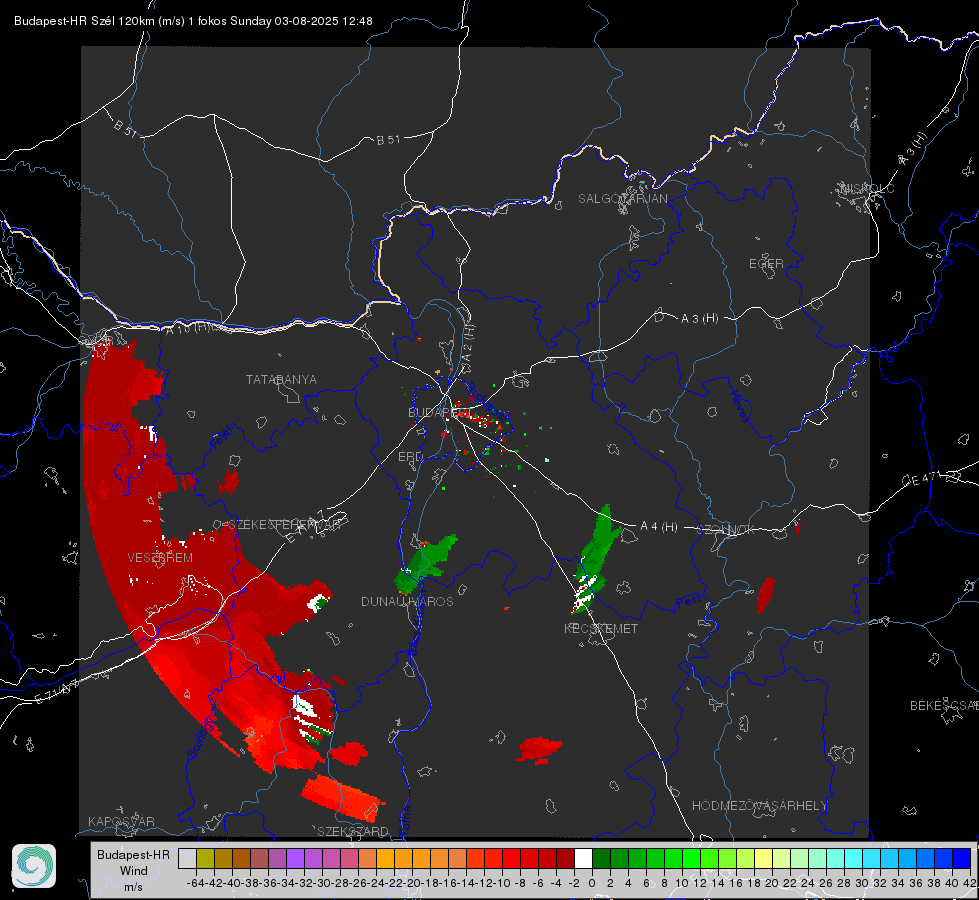Click the green radar echo above Dunaújváros
Viewport: 979px width, 900px height.
pos(425,564)
